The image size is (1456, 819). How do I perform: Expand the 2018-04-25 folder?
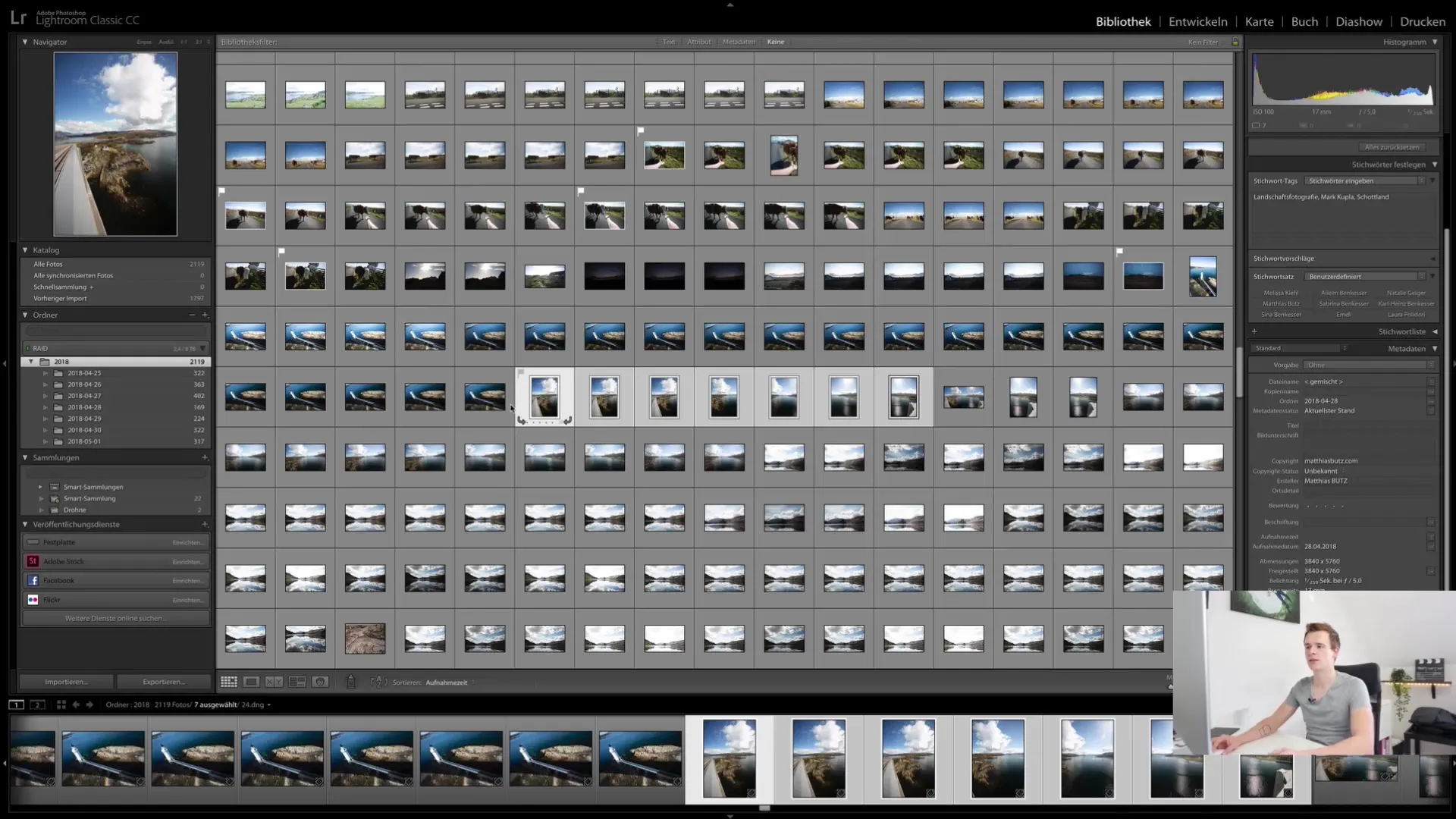[45, 373]
